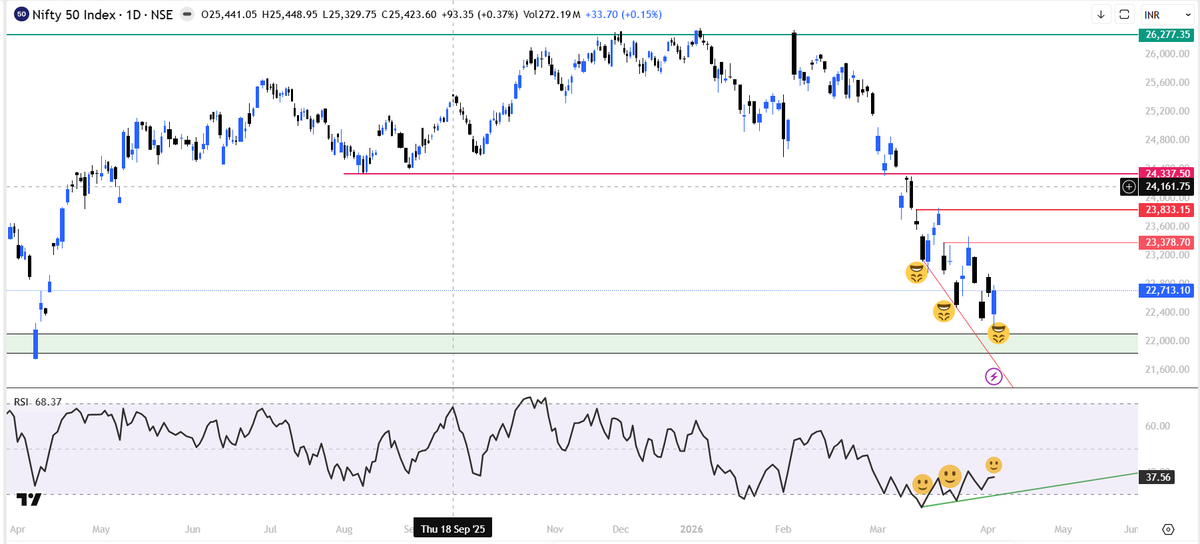The image size is (1200, 544).
Task: Click the 60.00 RSI scale value
Action: tap(1158, 425)
